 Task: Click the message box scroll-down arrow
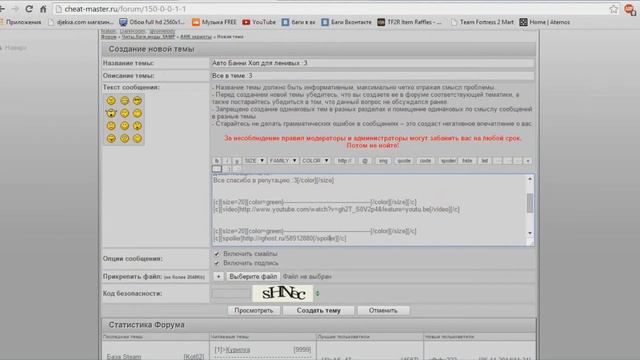(530, 233)
